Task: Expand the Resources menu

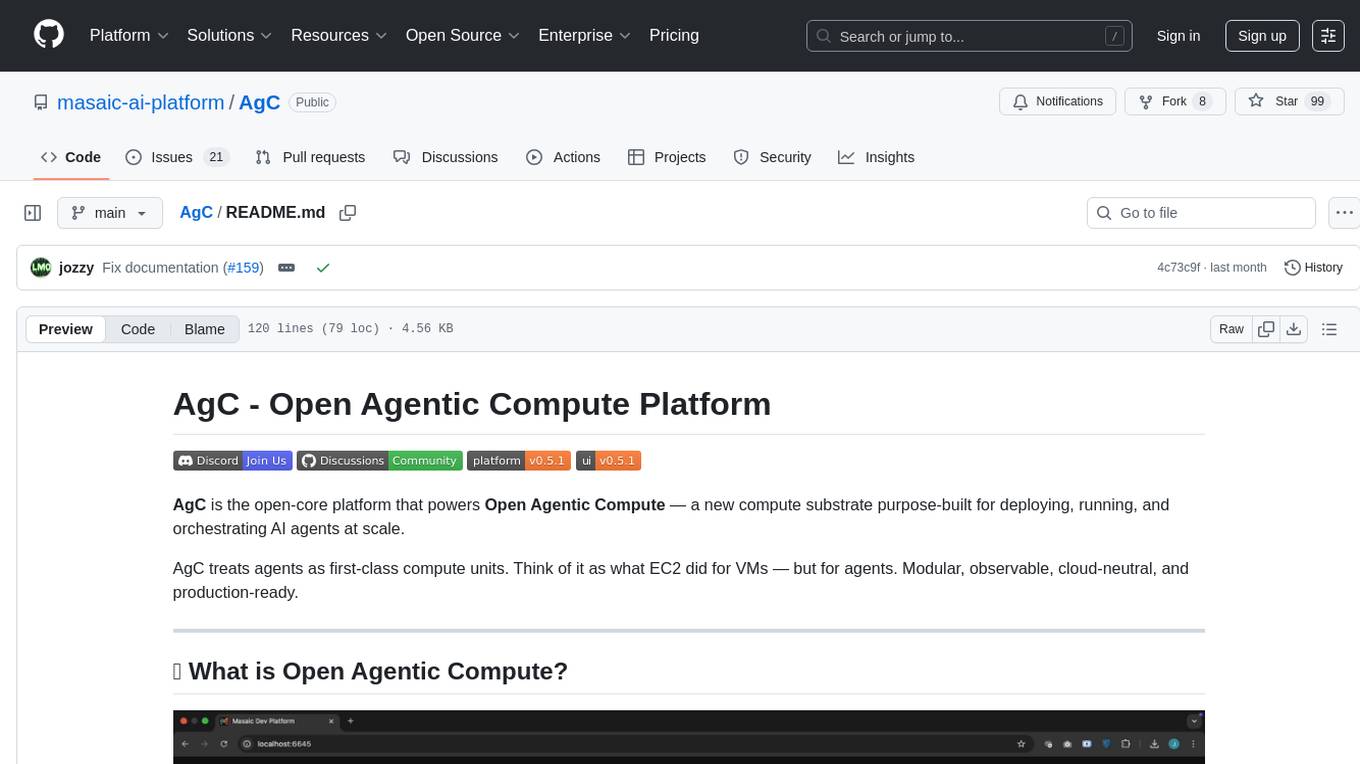Action: click(x=338, y=35)
